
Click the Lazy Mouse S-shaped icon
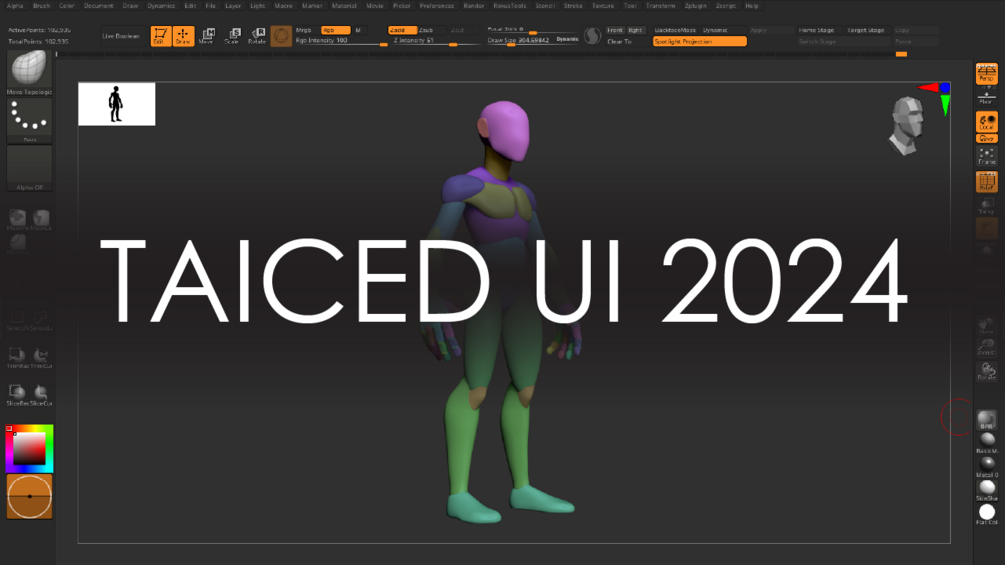coord(593,36)
